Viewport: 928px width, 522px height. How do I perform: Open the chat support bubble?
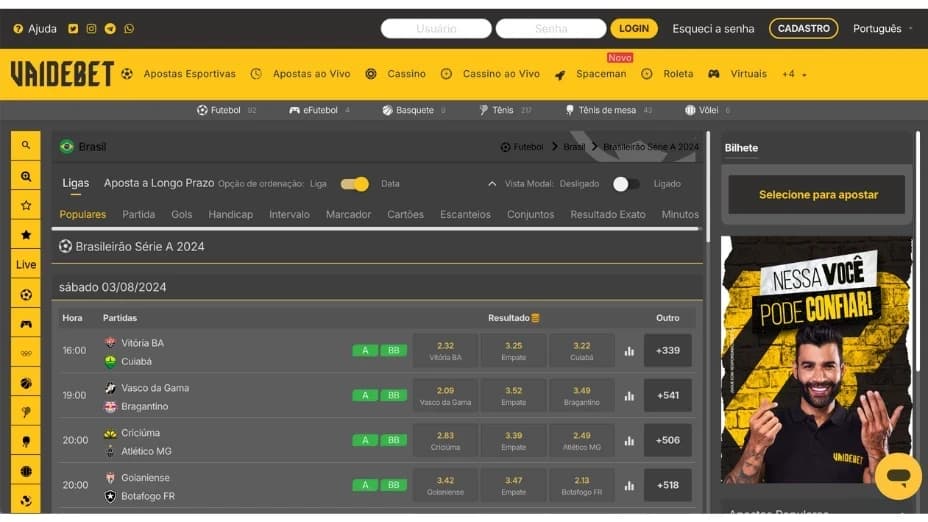[898, 476]
